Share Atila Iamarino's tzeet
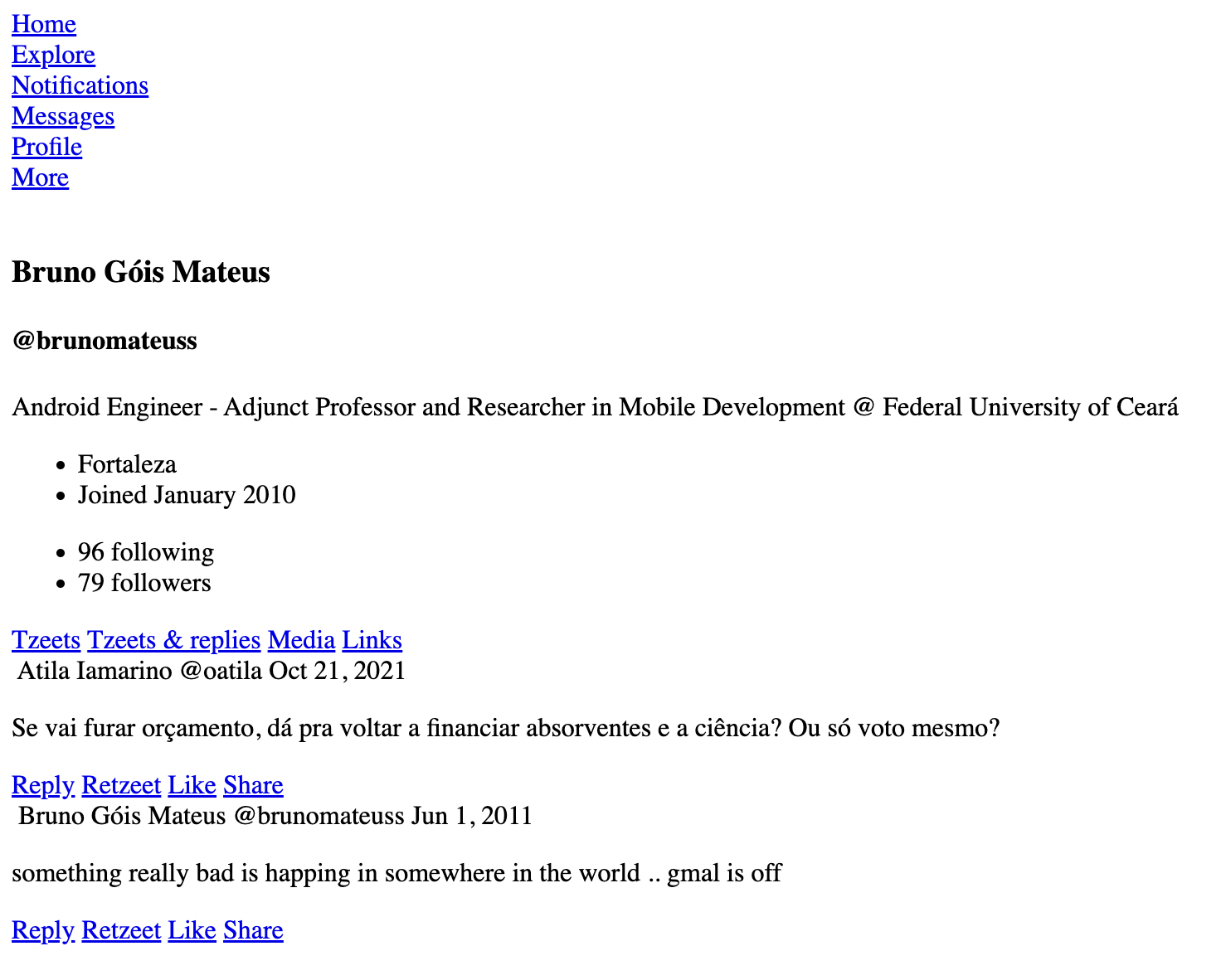 point(253,785)
